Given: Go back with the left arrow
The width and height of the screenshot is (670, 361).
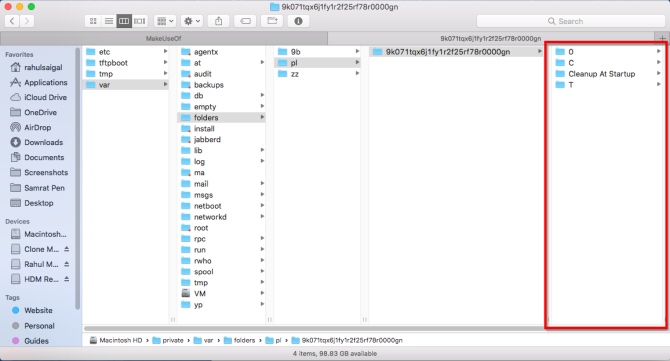Looking at the screenshot, I should [x=12, y=21].
